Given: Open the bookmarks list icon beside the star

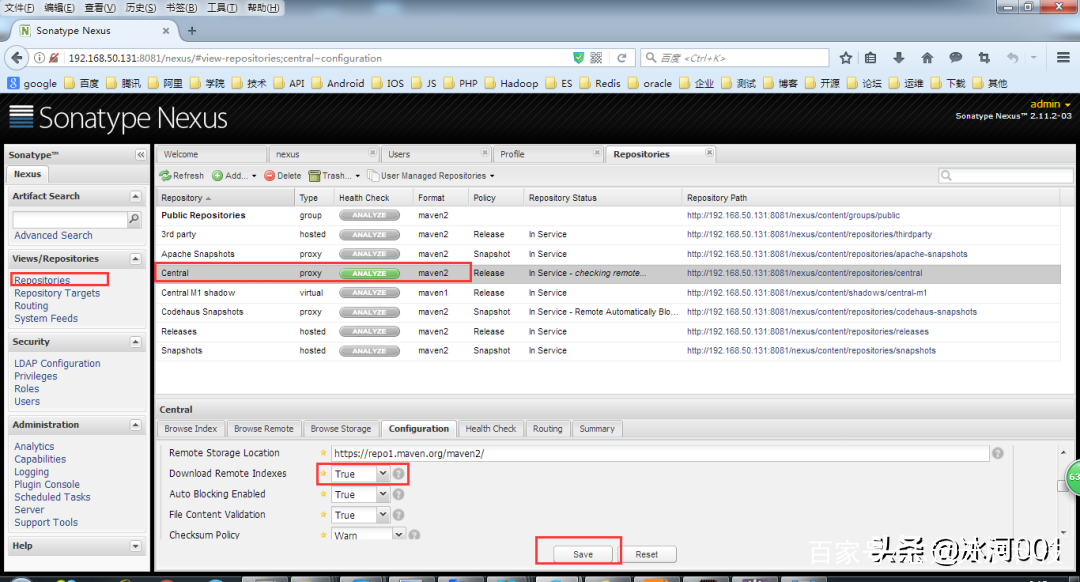Looking at the screenshot, I should 871,58.
